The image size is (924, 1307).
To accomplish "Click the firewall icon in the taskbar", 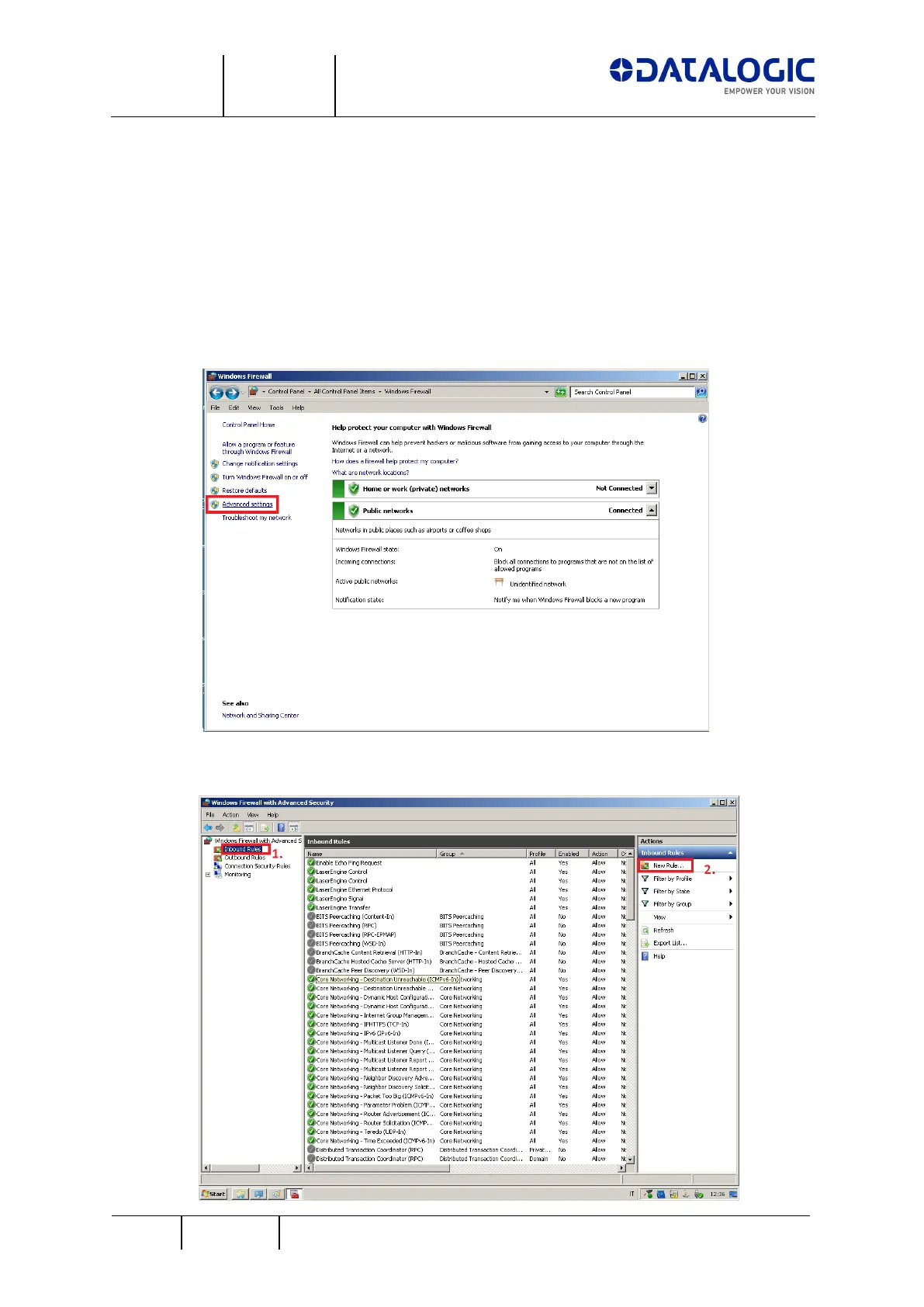I will [x=295, y=1194].
